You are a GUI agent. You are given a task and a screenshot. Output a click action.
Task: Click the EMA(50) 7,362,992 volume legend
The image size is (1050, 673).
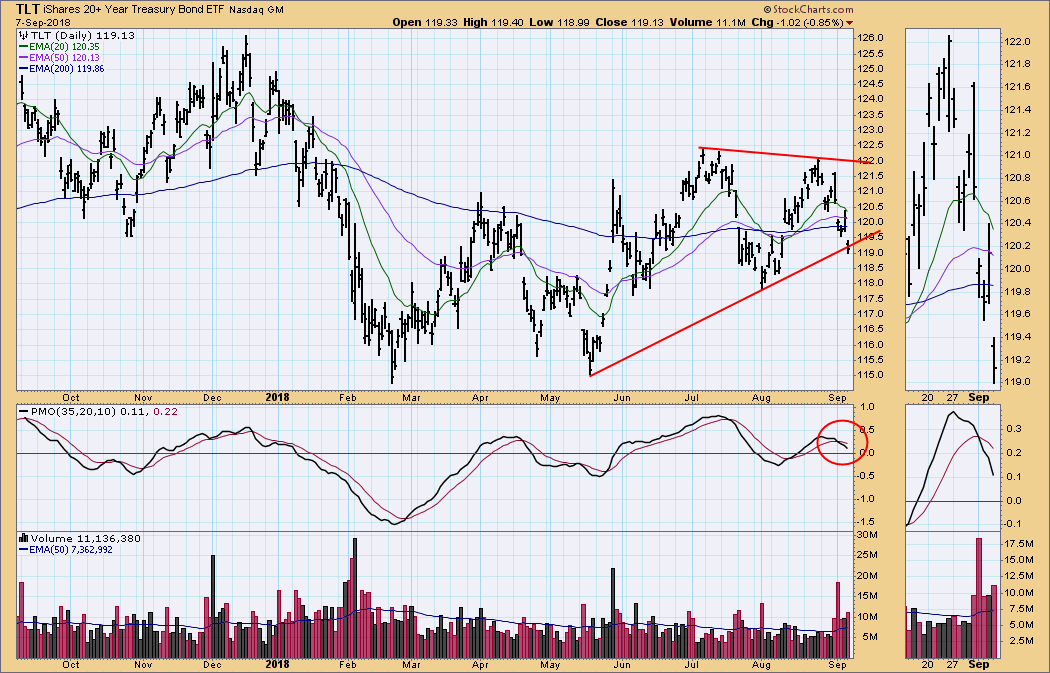pos(71,550)
